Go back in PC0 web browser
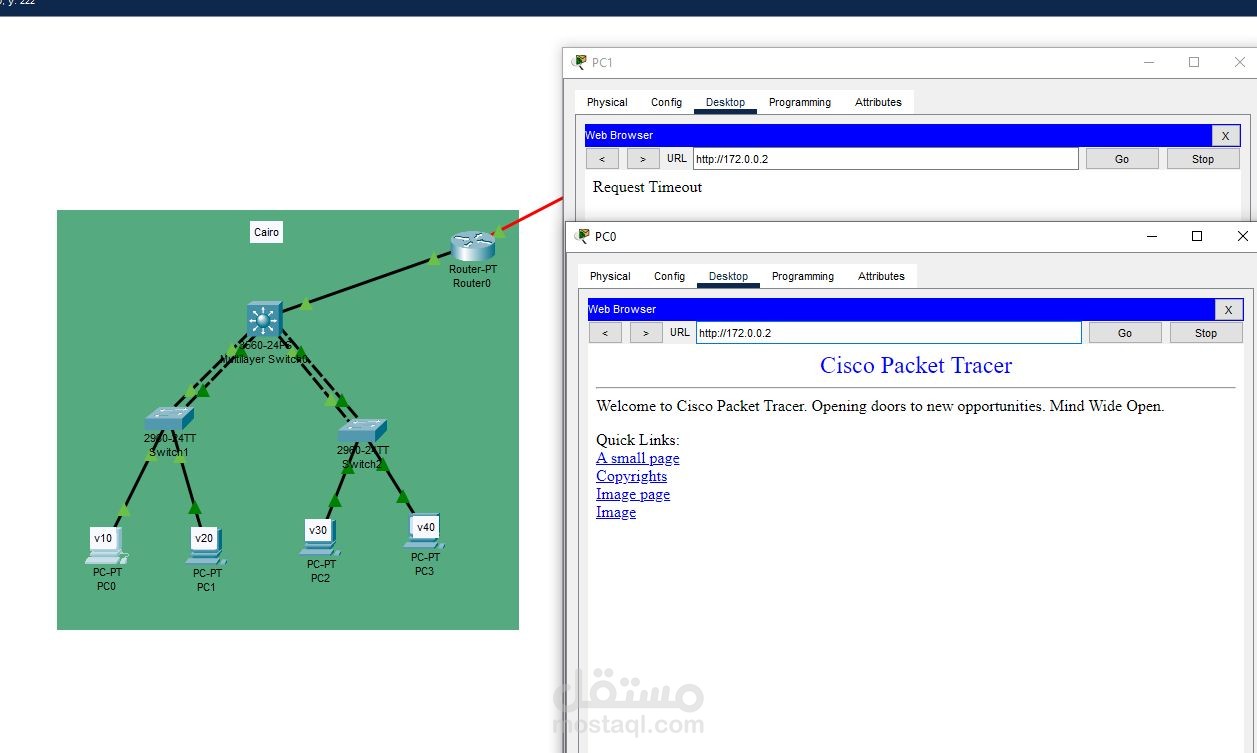Viewport: 1257px width, 753px height. (x=605, y=333)
